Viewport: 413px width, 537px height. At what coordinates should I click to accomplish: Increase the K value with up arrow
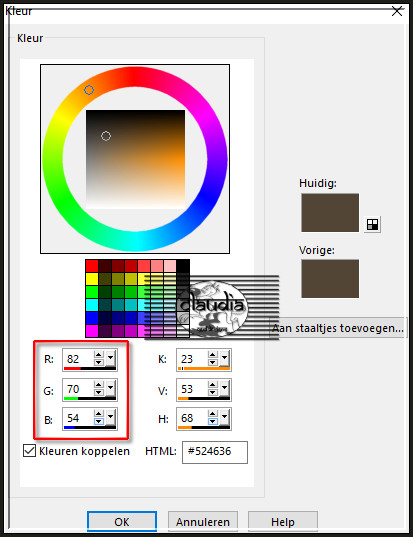point(213,355)
